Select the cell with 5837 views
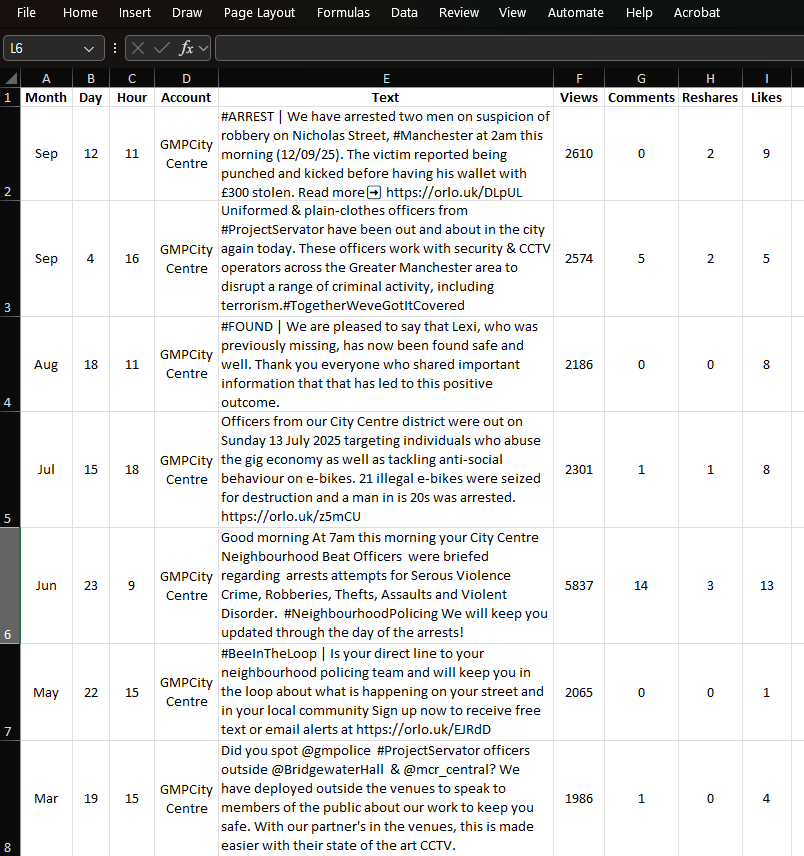Viewport: 804px width, 856px height. 579,586
